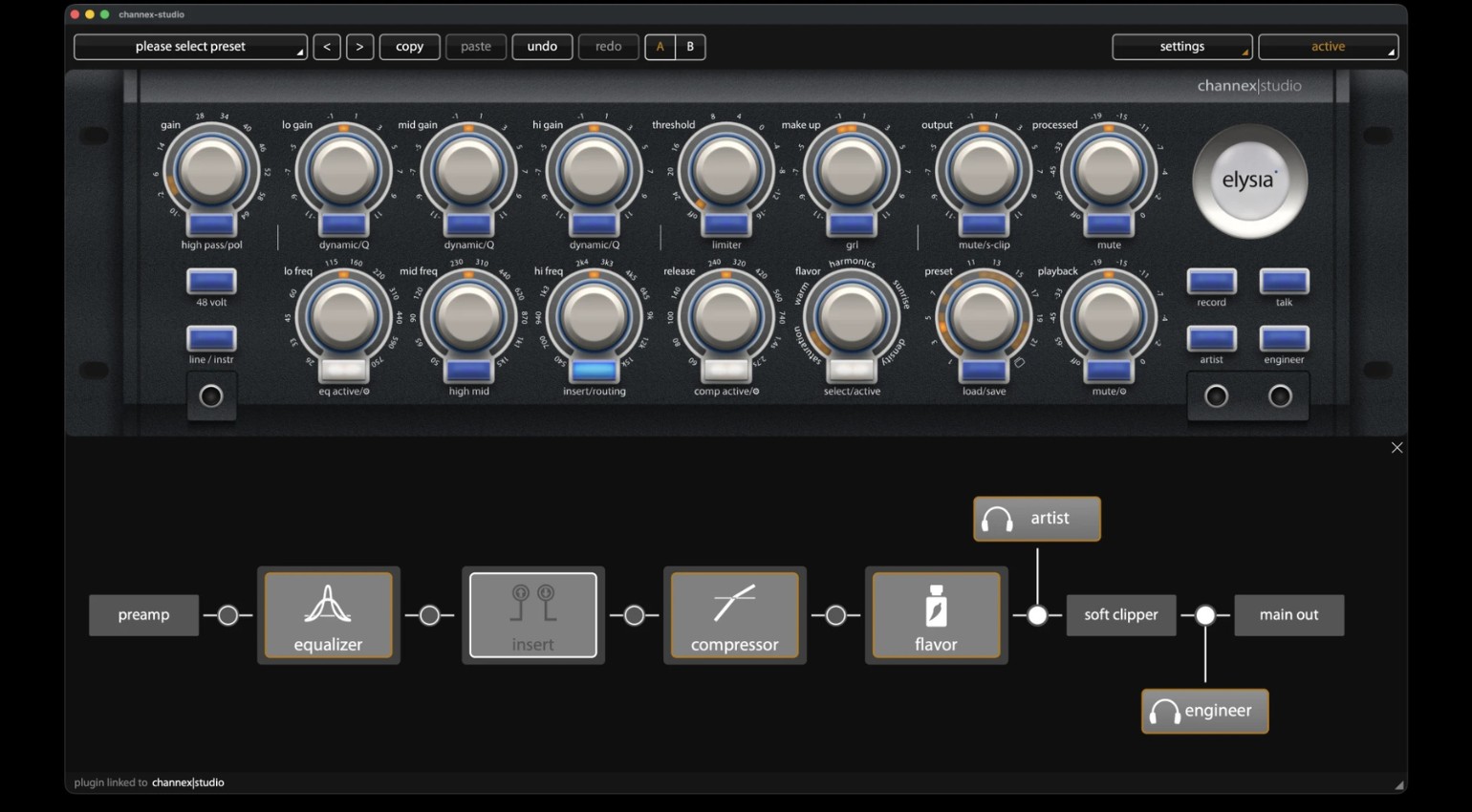Toggle the line / instr input switch
This screenshot has width=1472, height=812.
[x=211, y=339]
